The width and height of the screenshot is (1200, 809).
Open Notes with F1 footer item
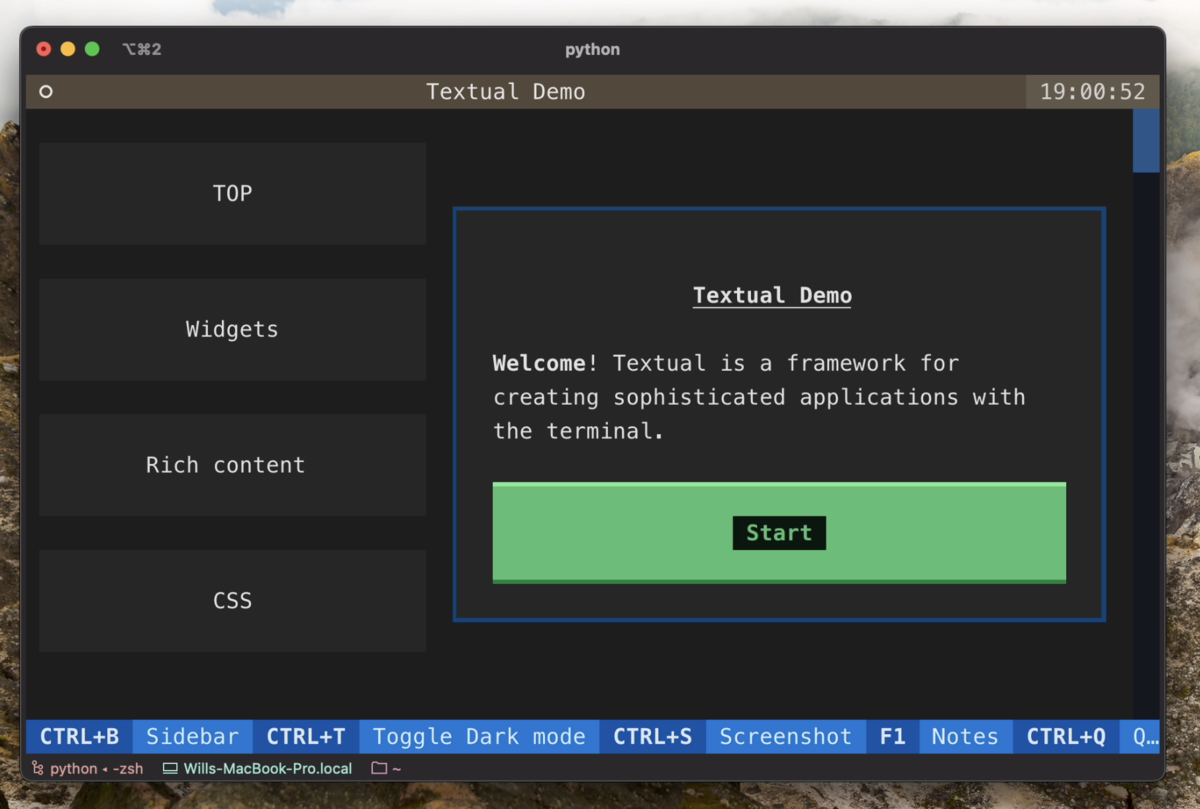(x=939, y=737)
